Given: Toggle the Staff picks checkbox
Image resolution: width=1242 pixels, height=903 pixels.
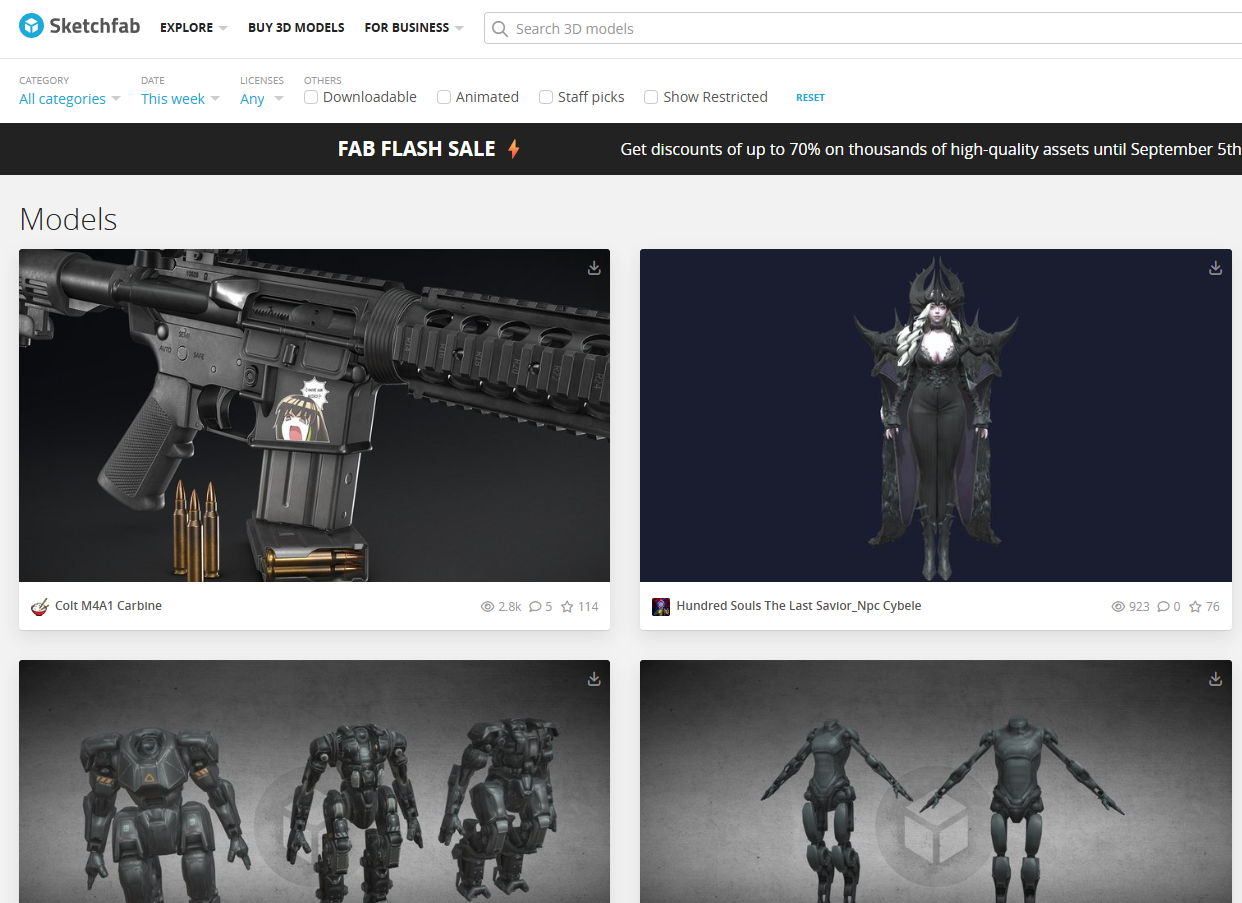Looking at the screenshot, I should (546, 97).
